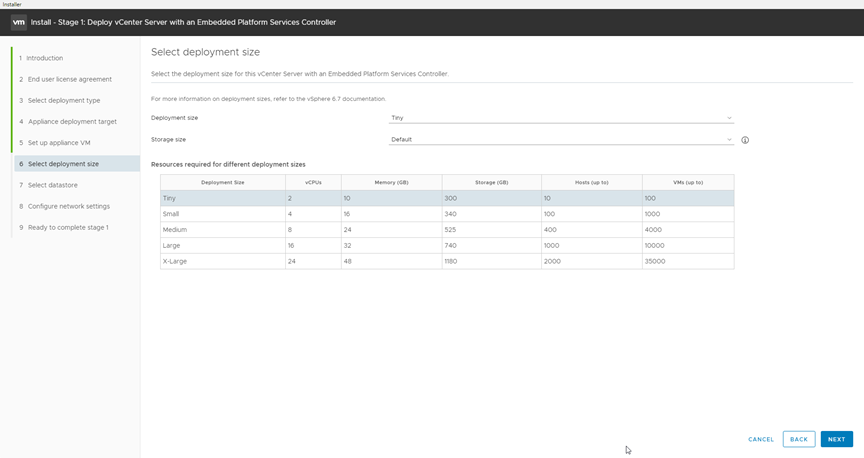Open End user license agreement step
864x458 pixels.
69,79
